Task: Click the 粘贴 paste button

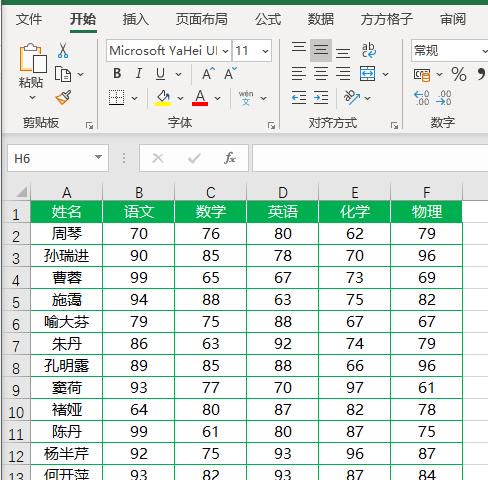Action: pyautogui.click(x=31, y=72)
